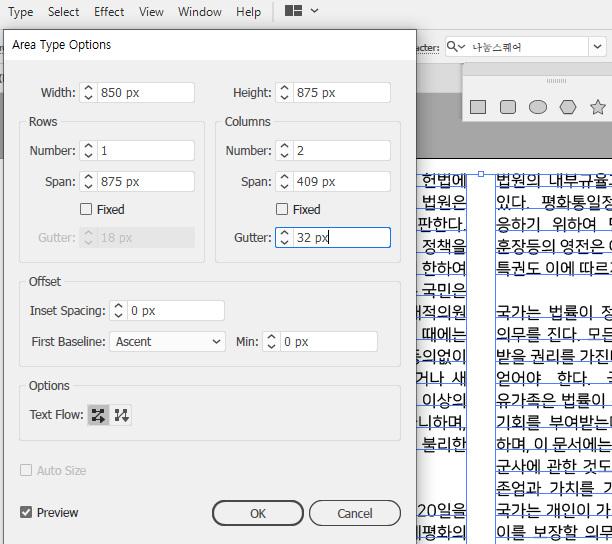Toggle Fixed checkbox under Rows
Viewport: 612px width, 544px height.
pyautogui.click(x=86, y=210)
